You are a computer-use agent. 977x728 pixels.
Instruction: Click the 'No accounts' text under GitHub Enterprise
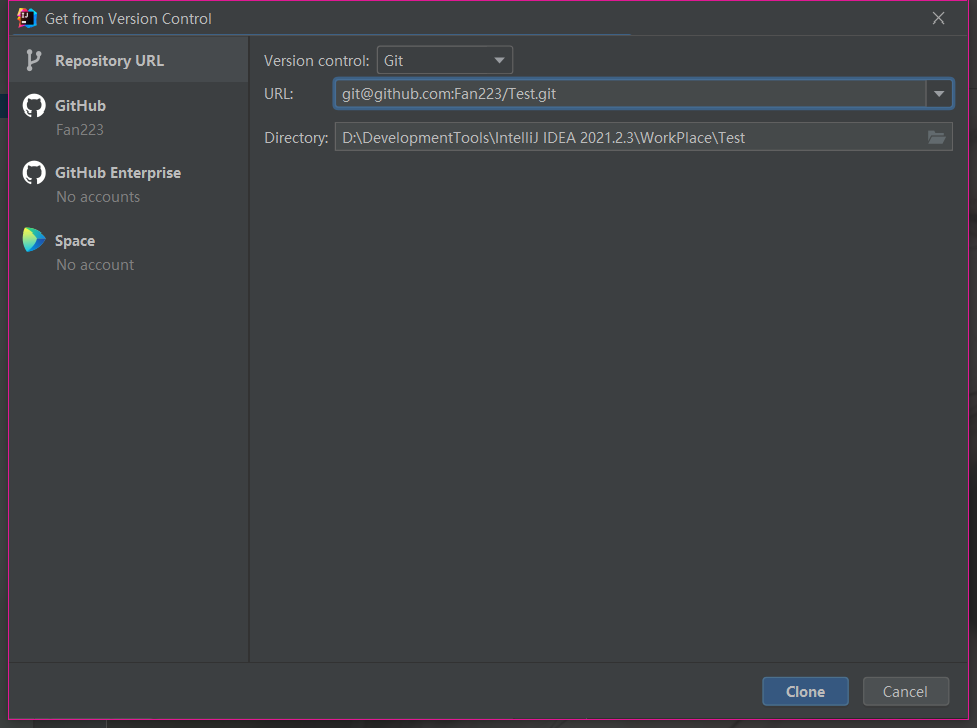[x=98, y=197]
